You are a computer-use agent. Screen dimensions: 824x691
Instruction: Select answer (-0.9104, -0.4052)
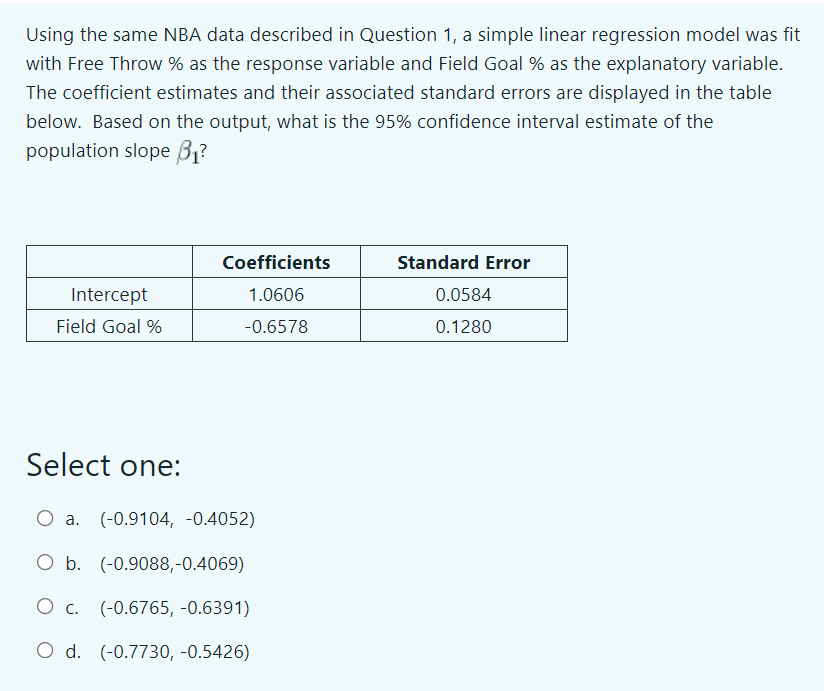pos(176,518)
